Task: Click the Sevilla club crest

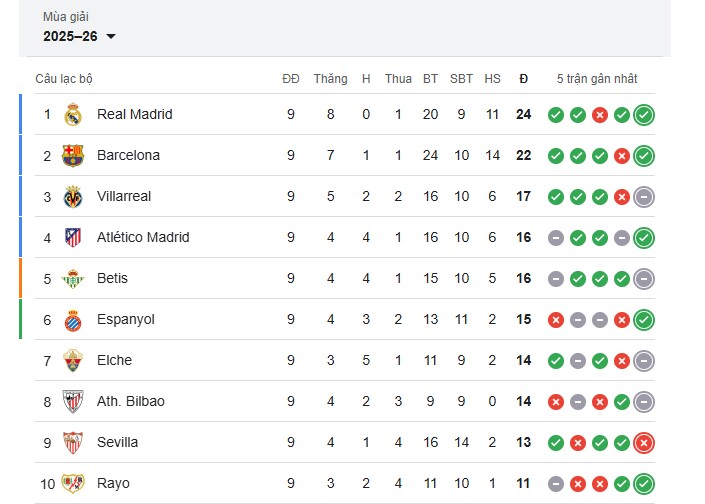Action: coord(73,443)
